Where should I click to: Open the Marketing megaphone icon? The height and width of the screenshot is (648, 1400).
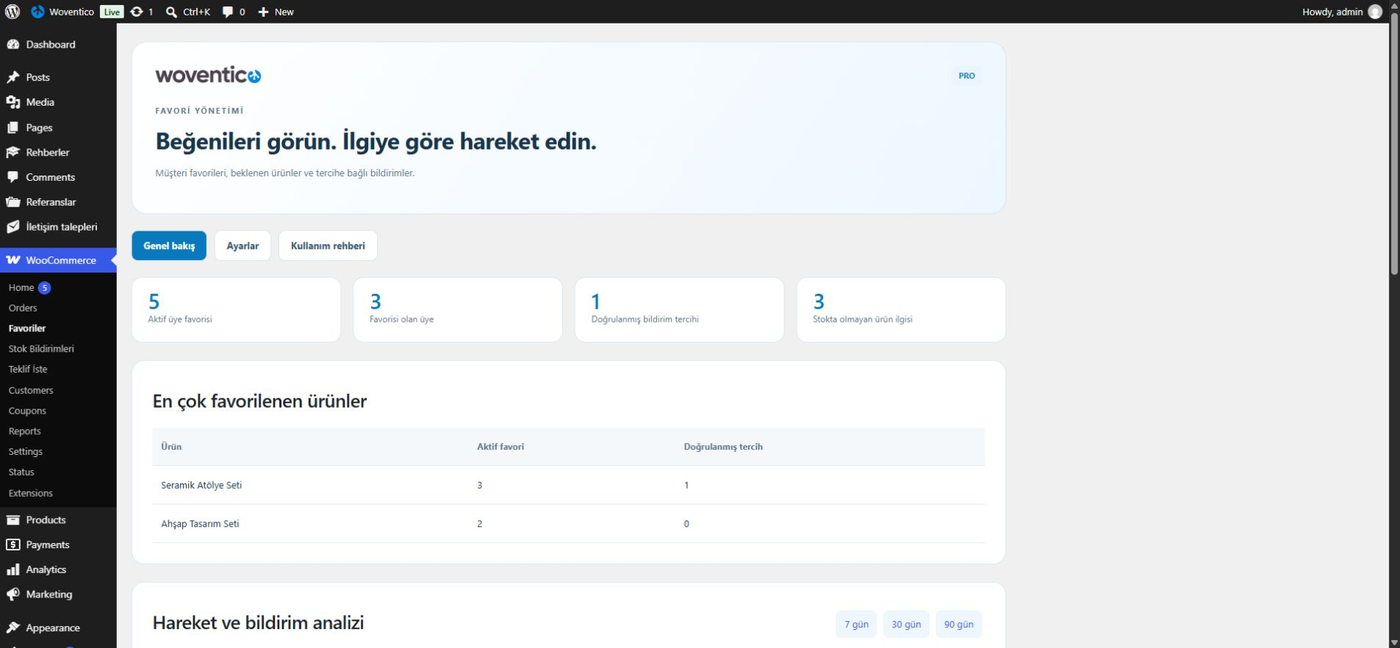point(13,594)
